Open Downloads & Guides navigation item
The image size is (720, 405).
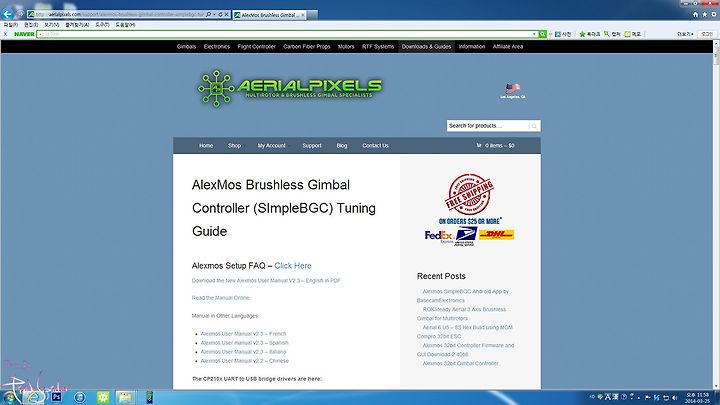coord(426,46)
